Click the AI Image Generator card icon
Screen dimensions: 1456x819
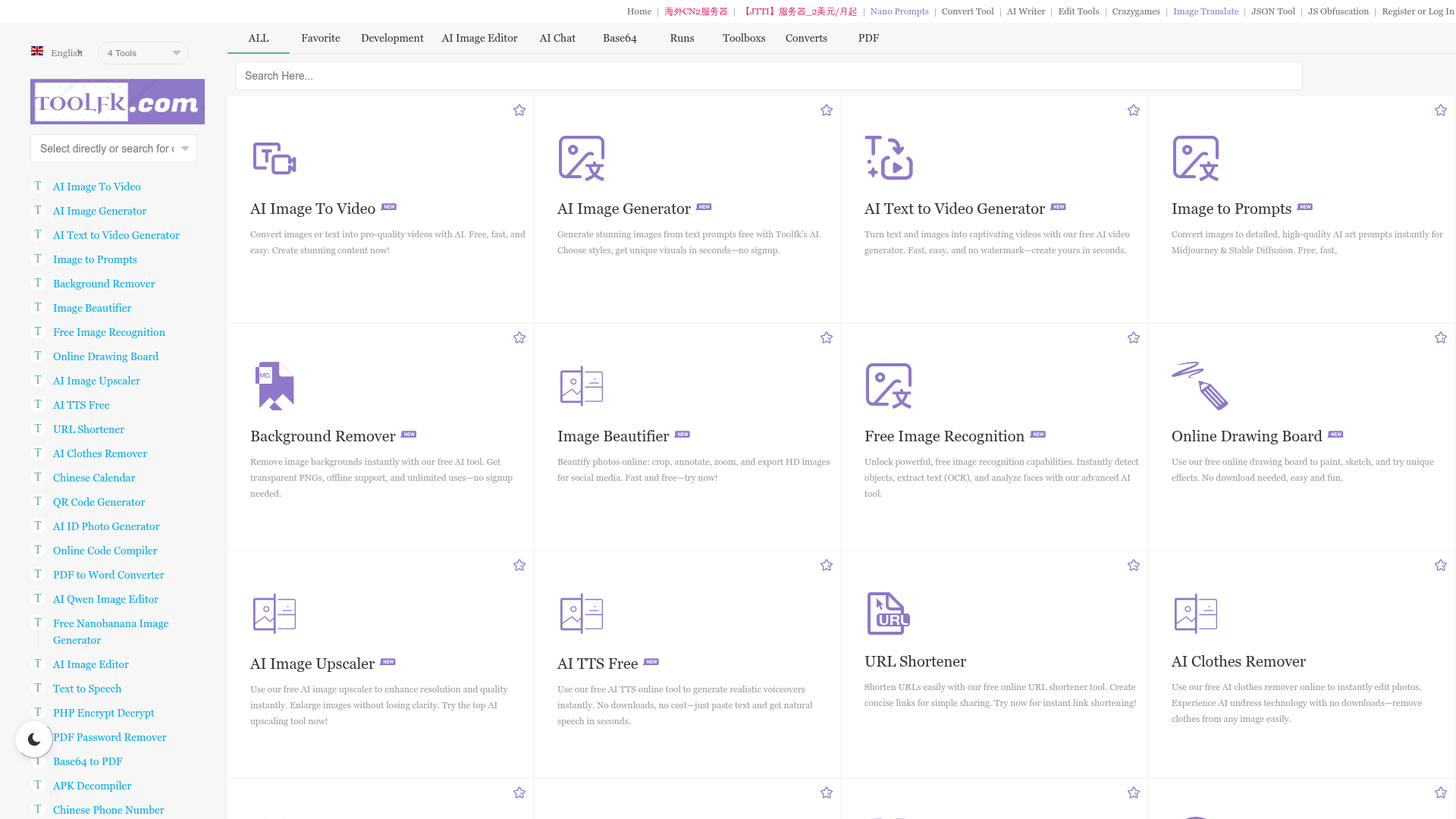coord(582,158)
